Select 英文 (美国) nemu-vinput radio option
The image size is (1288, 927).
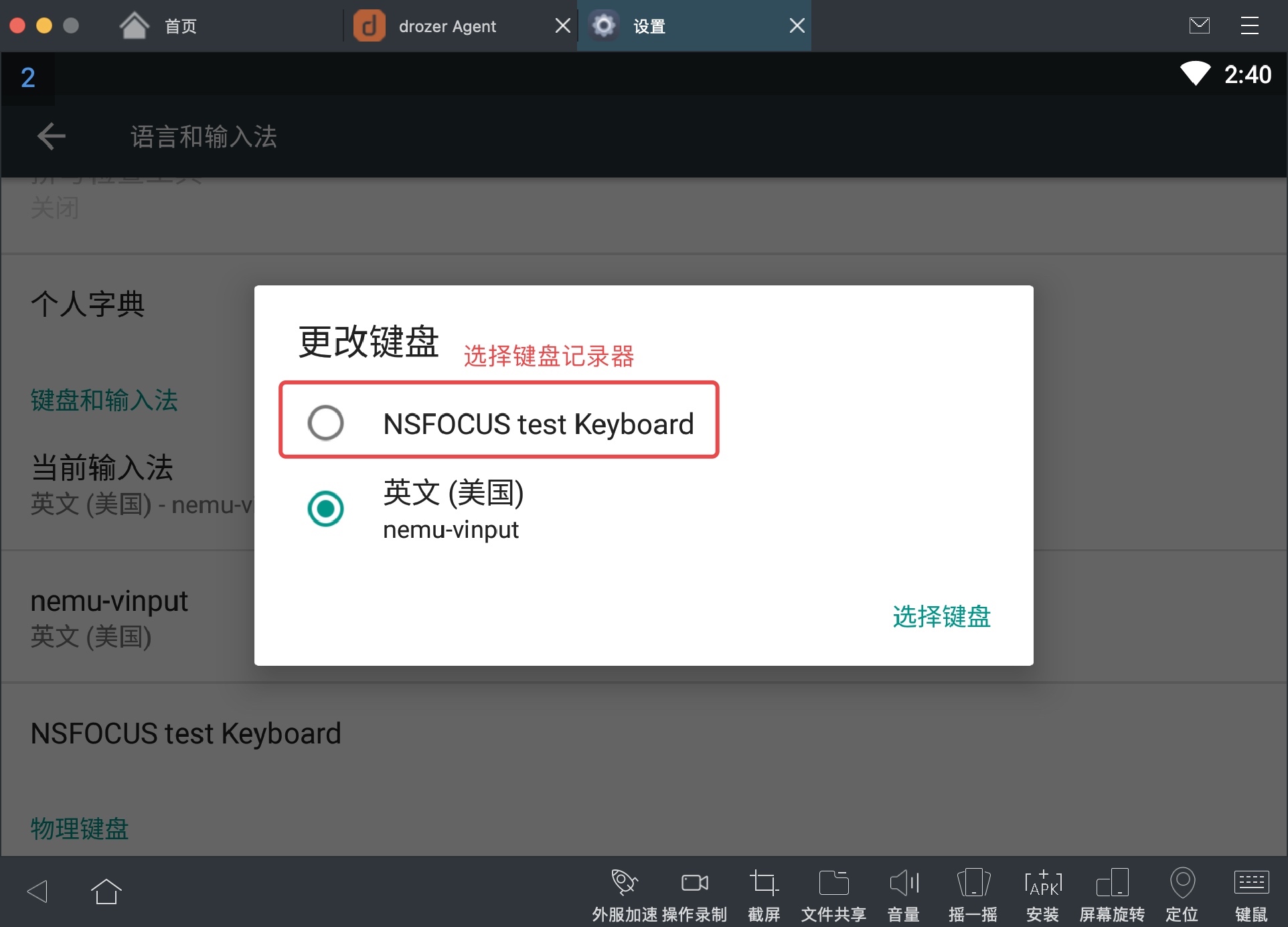click(326, 508)
